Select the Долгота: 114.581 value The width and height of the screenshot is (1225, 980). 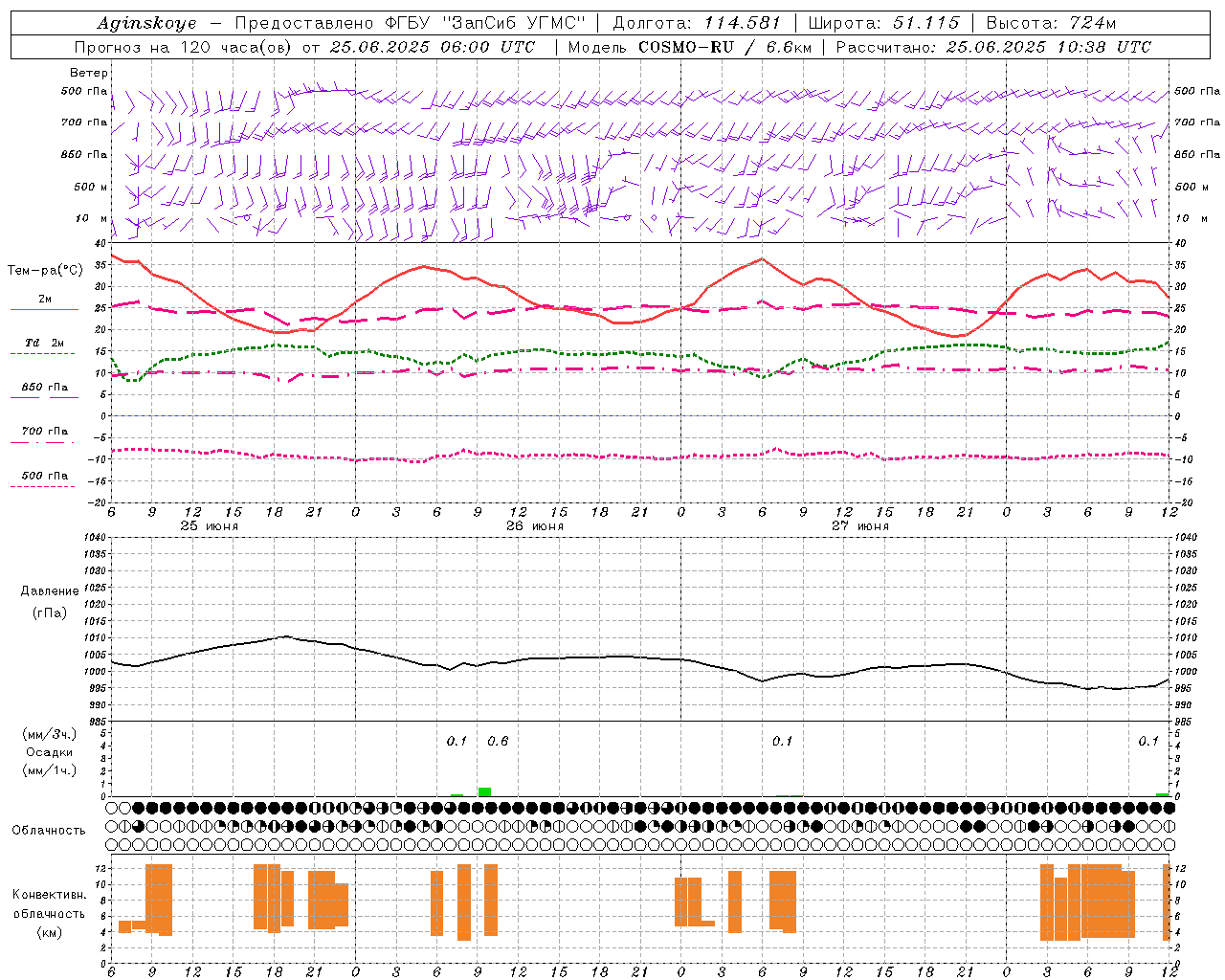697,23
